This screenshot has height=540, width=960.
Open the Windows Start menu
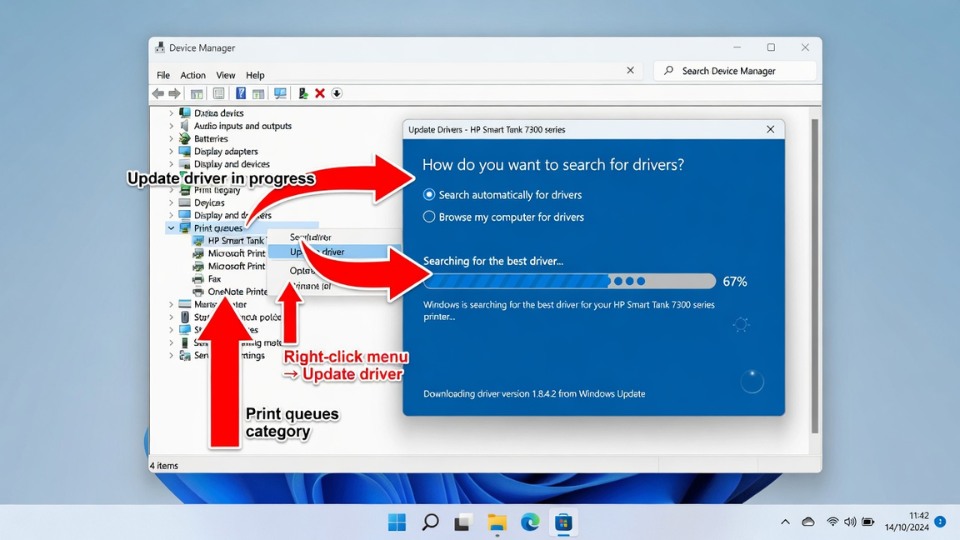tap(397, 522)
